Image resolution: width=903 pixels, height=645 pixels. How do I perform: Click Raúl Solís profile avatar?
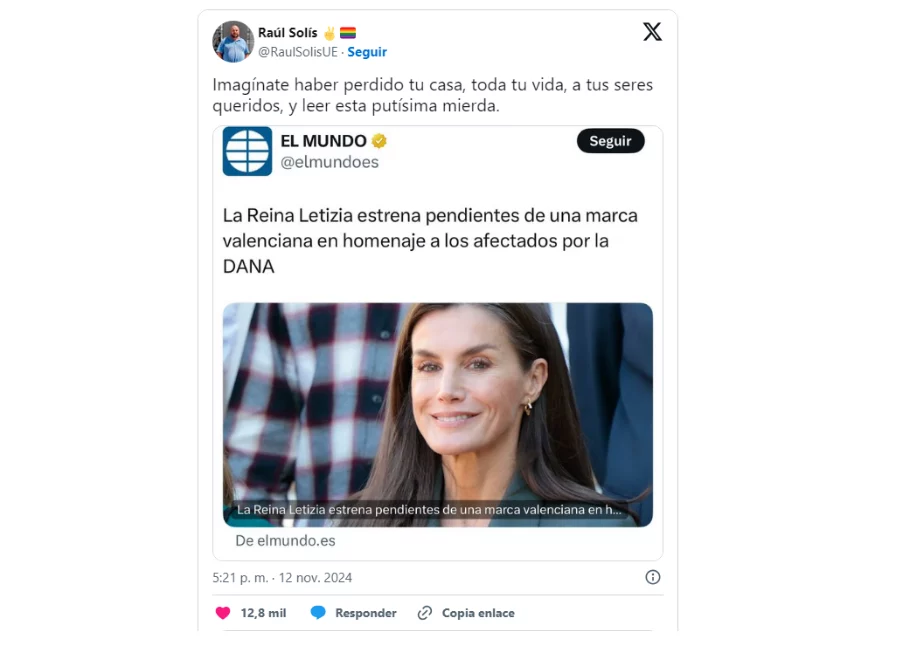coord(233,41)
